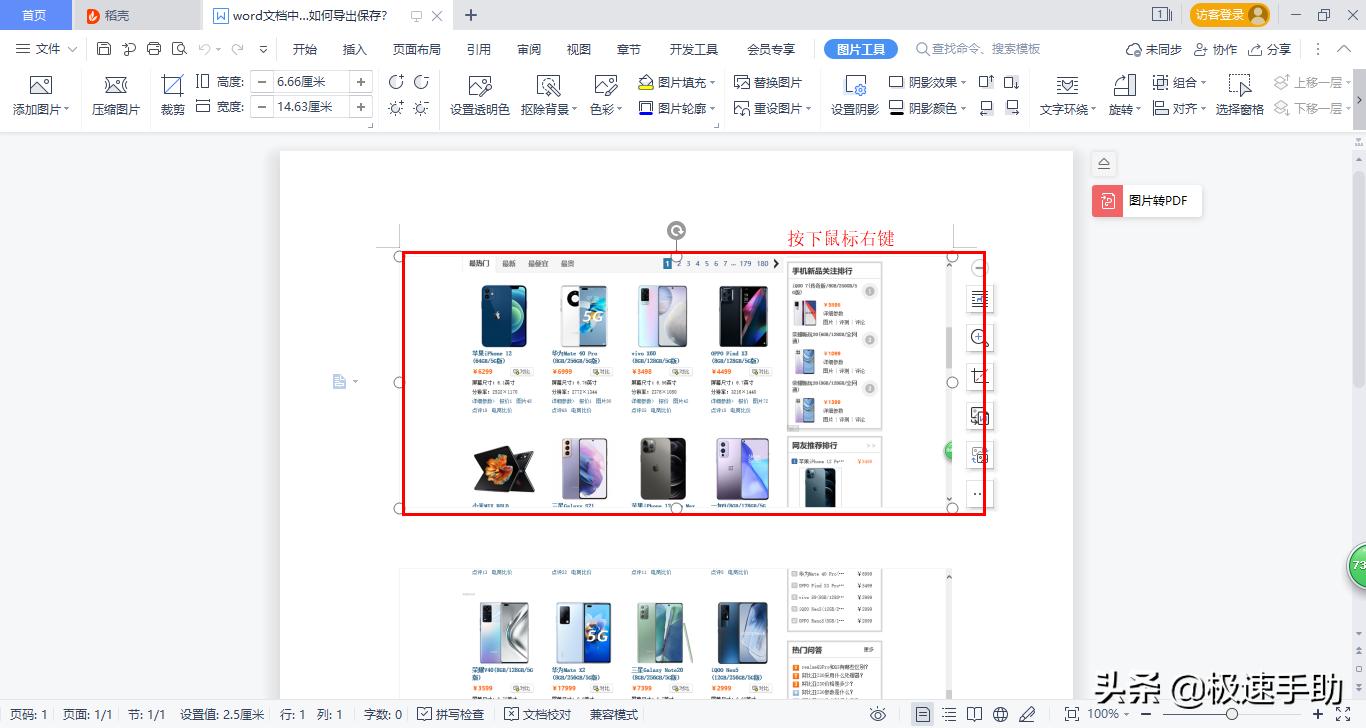The image size is (1366, 728).
Task: Switch to the 插入 ribbon tab
Action: point(354,48)
